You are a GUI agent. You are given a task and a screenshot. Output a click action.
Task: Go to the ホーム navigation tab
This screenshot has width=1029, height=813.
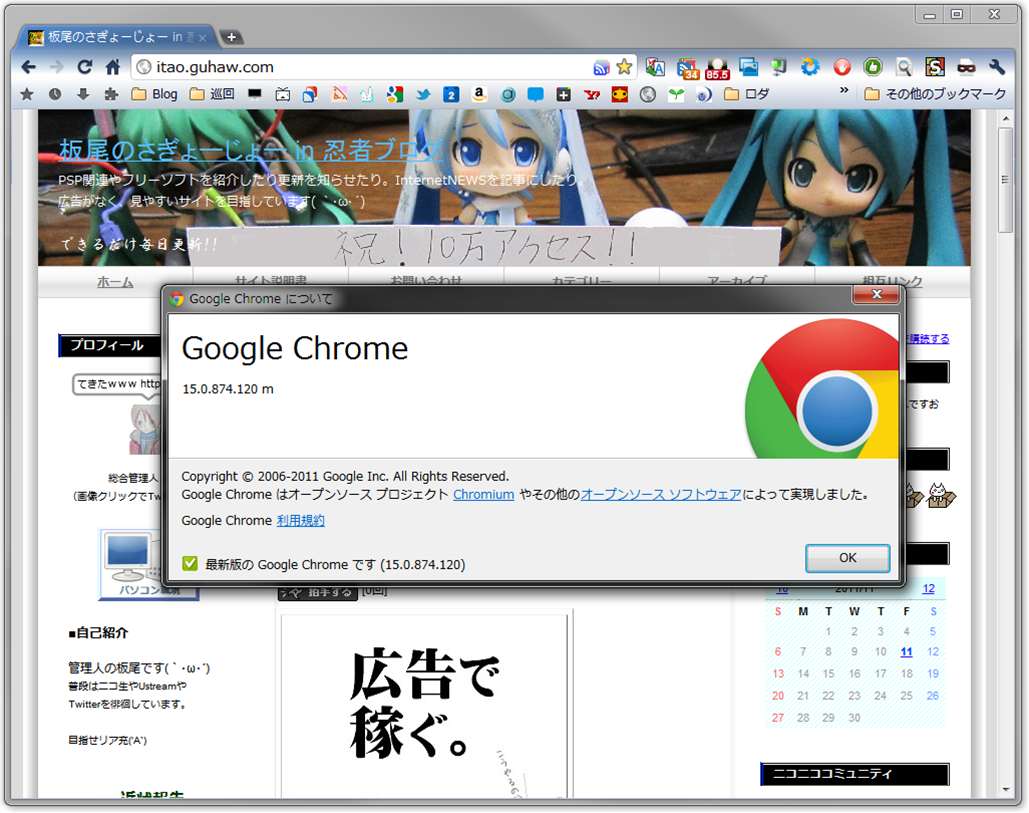click(x=115, y=282)
